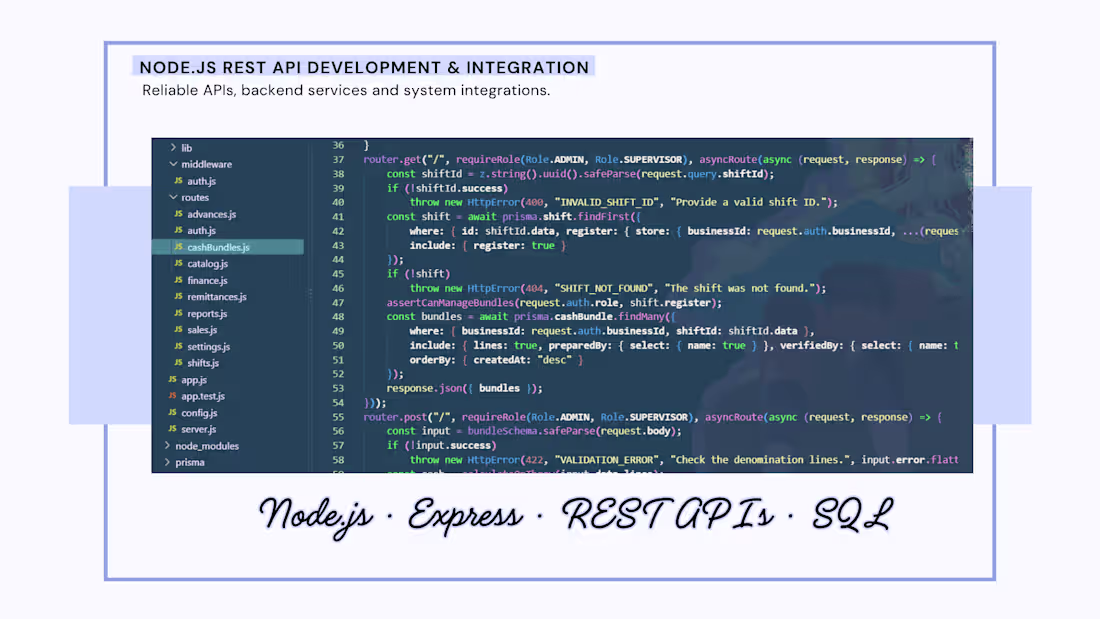Viewport: 1100px width, 619px height.
Task: Click "INVALID_SHIFT_ID" string on line 40
Action: tap(607, 202)
